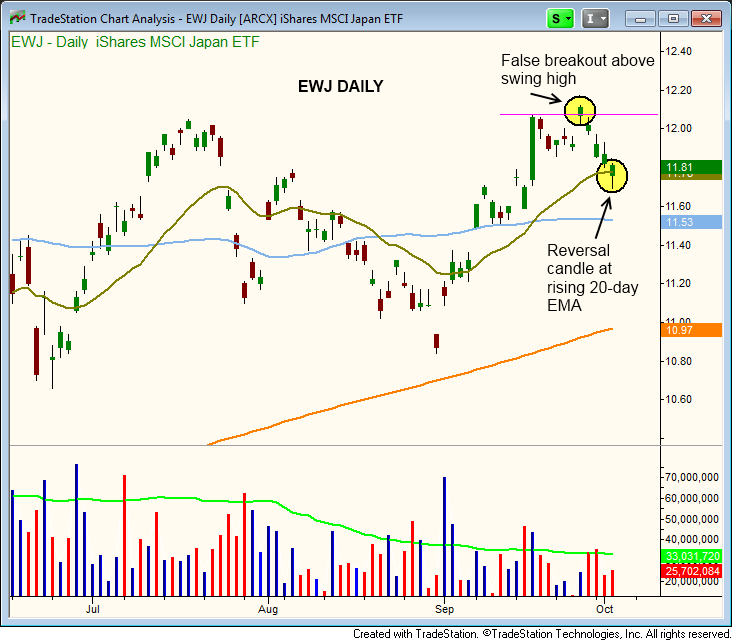Click the gap-down red candle before September

tap(436, 342)
